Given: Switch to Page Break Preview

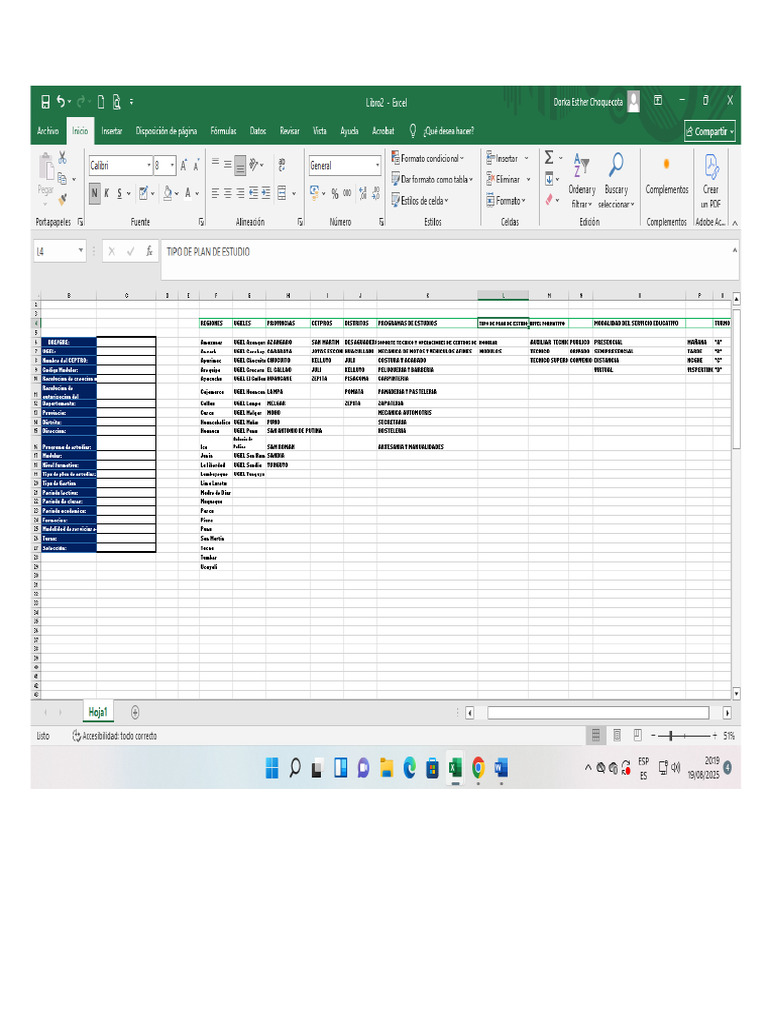Looking at the screenshot, I should tap(637, 735).
